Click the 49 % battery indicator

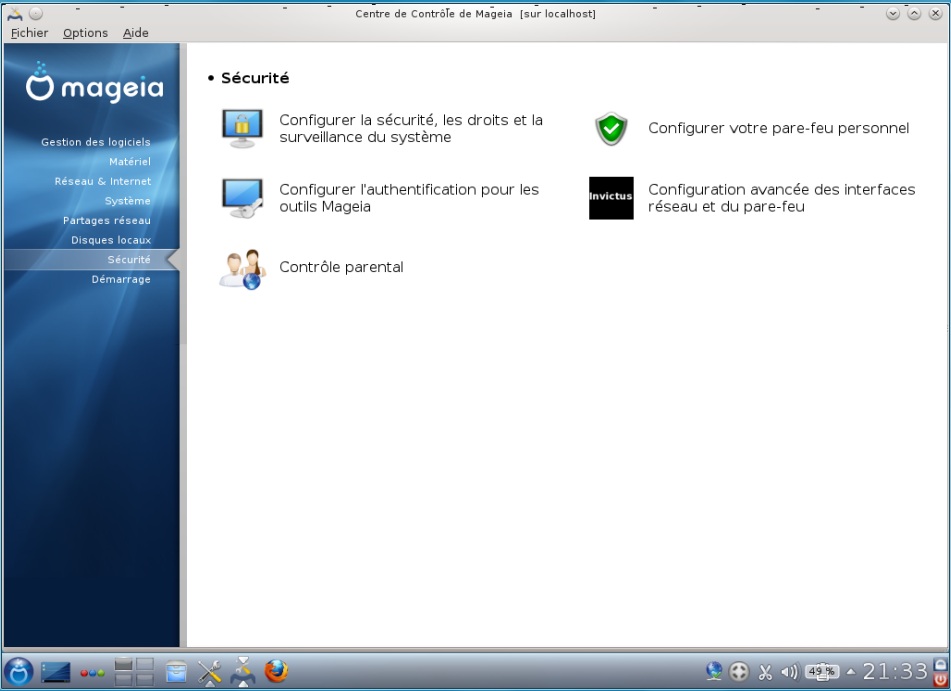[x=822, y=671]
